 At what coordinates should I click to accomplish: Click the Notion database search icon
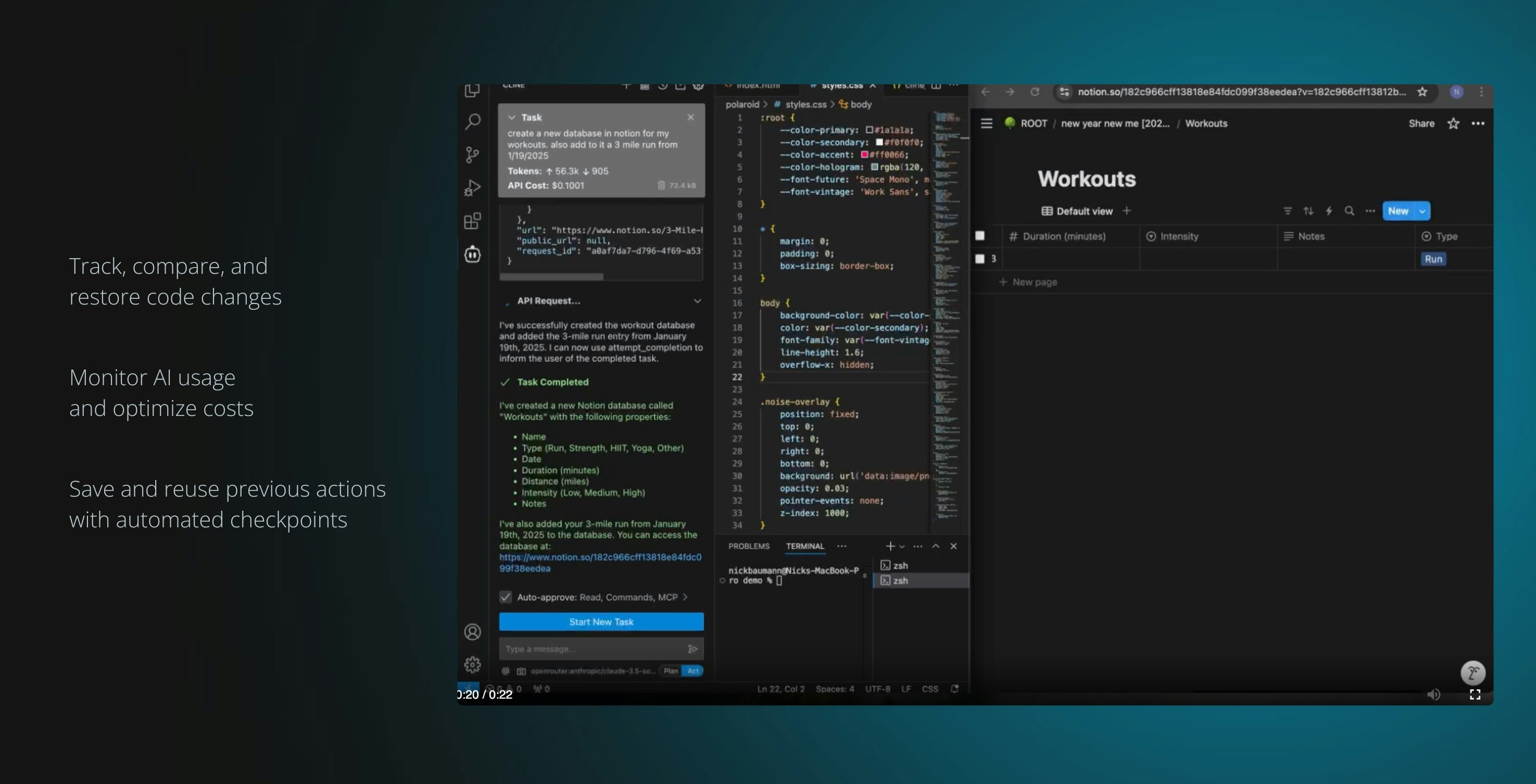[x=1349, y=211]
